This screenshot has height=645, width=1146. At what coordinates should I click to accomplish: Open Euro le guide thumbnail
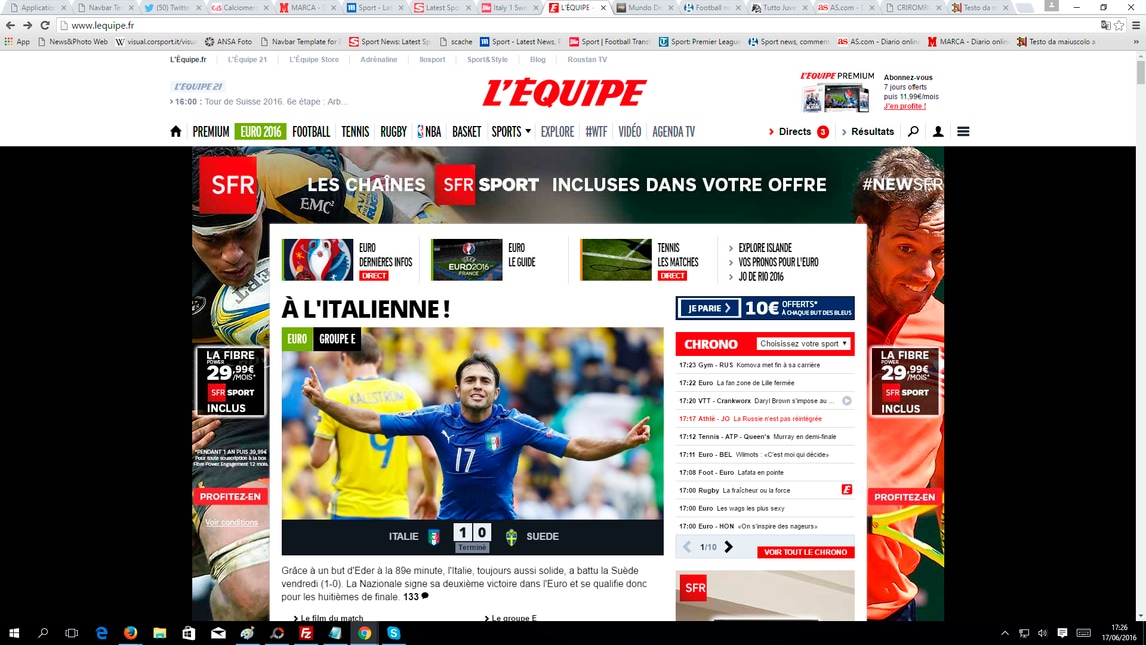coord(466,259)
